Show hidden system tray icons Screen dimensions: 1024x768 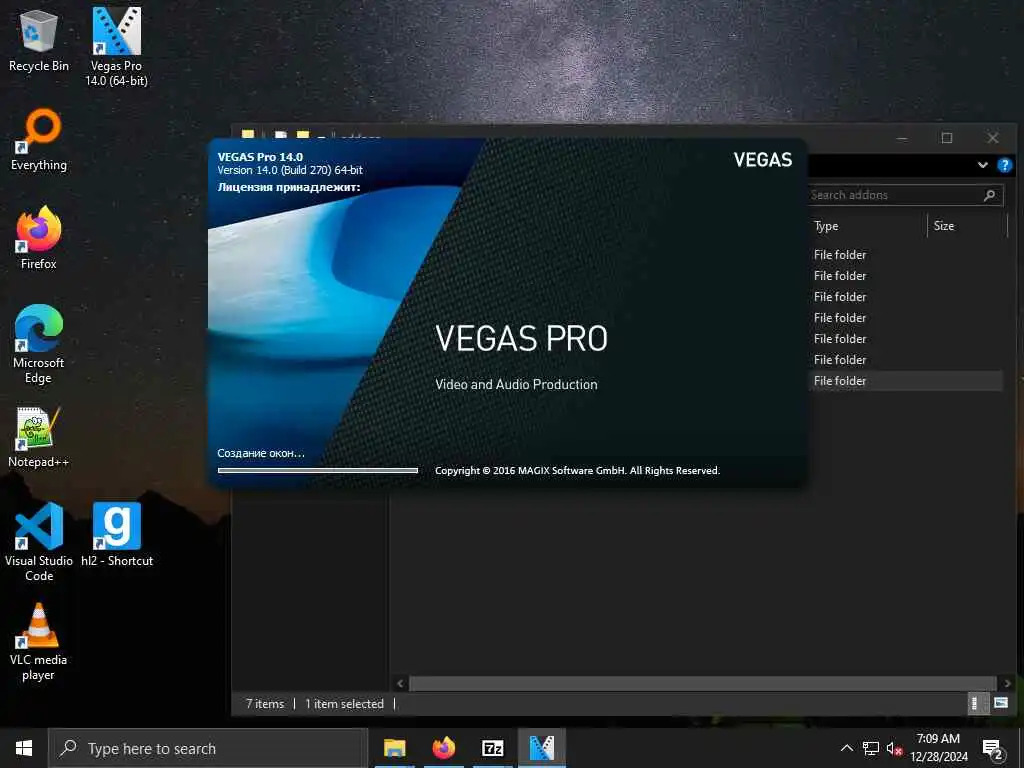pos(846,748)
